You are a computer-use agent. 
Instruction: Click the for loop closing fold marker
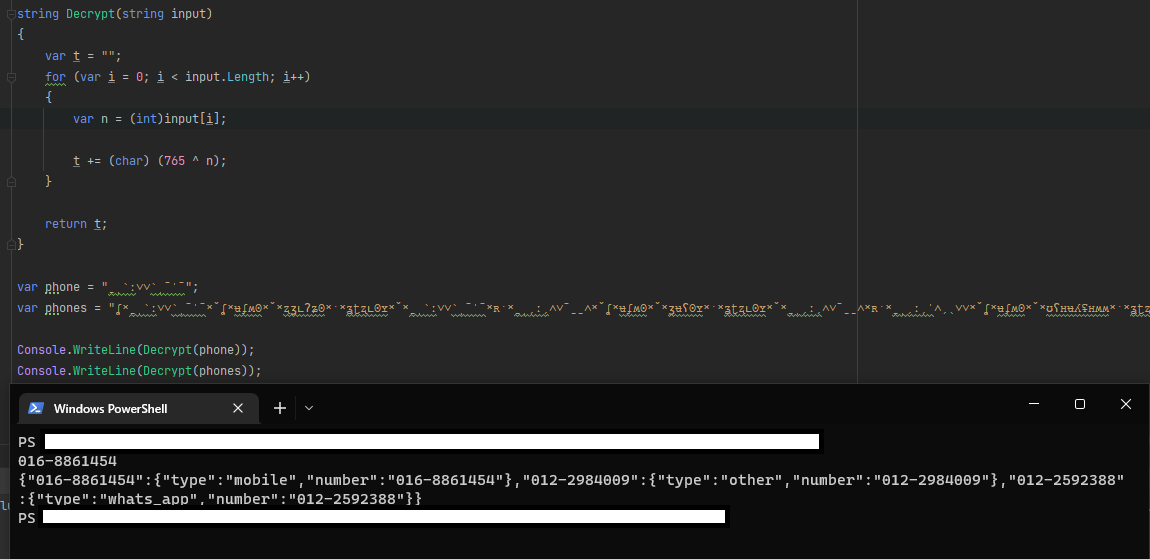click(10, 182)
